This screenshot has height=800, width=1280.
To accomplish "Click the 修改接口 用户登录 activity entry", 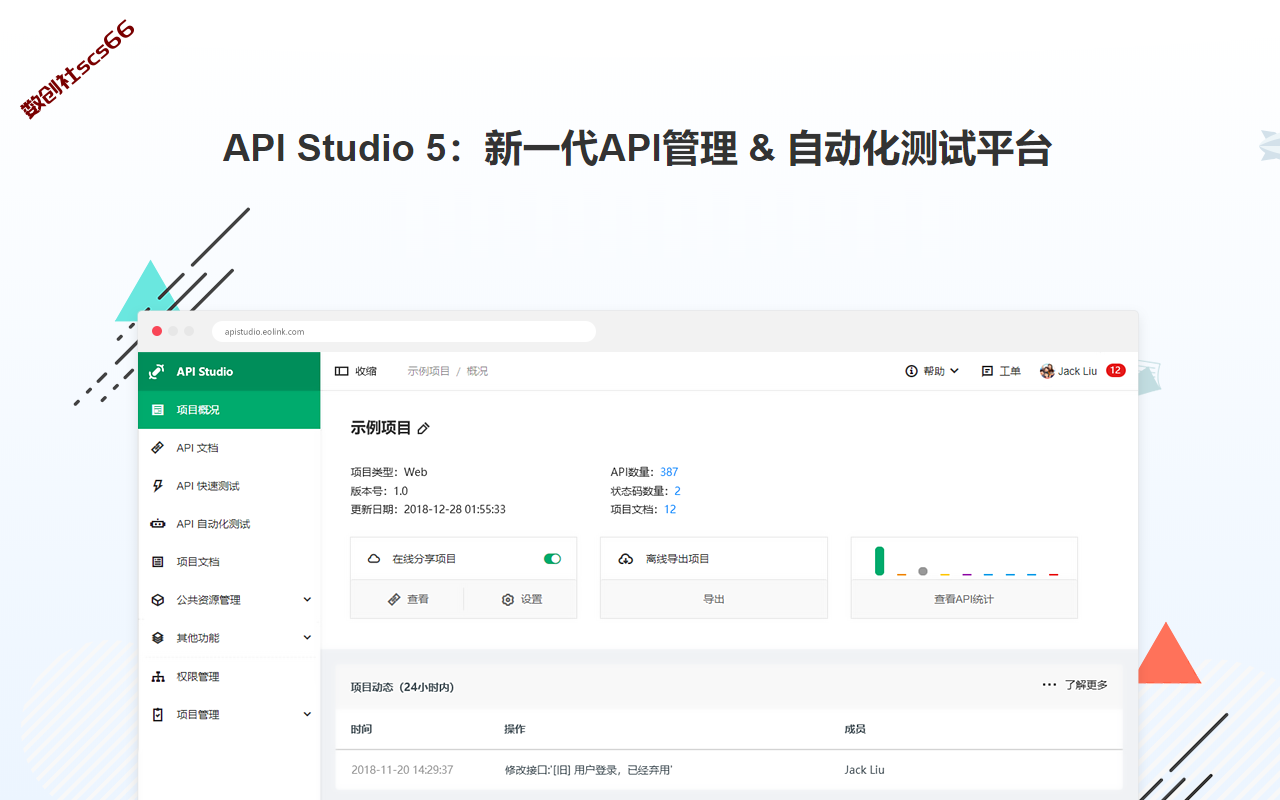I will pyautogui.click(x=588, y=770).
